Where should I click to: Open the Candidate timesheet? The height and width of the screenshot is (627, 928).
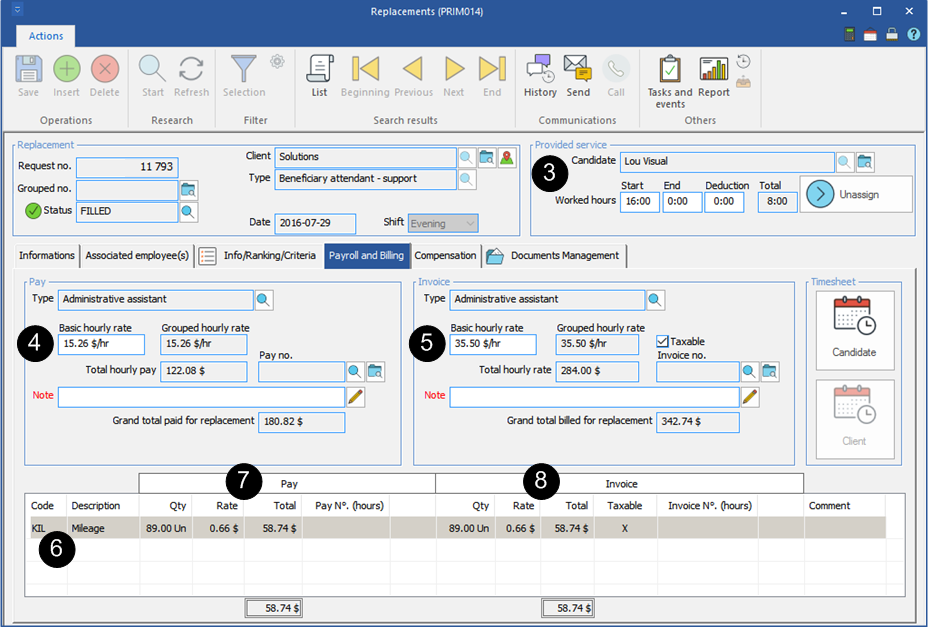click(855, 330)
